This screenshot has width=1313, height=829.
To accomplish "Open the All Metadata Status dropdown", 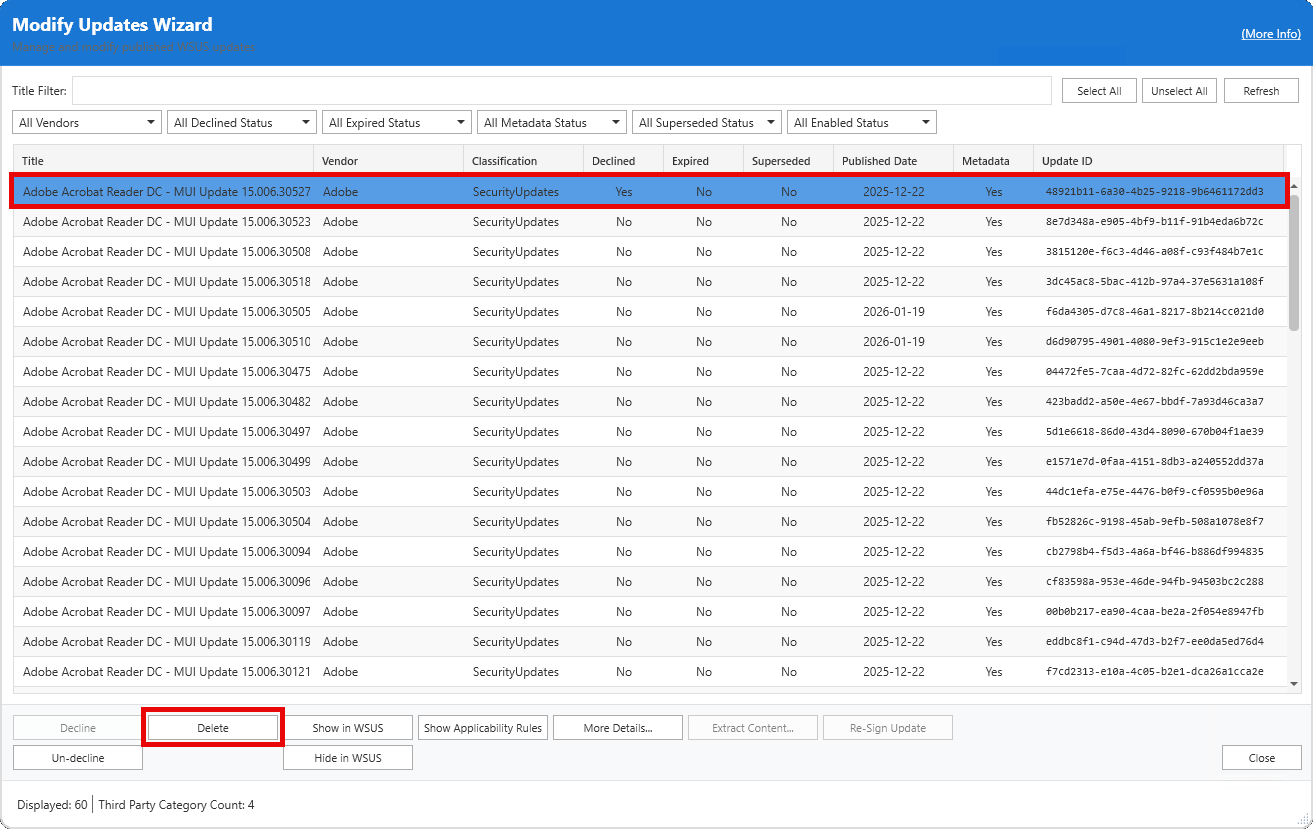I will click(x=551, y=121).
